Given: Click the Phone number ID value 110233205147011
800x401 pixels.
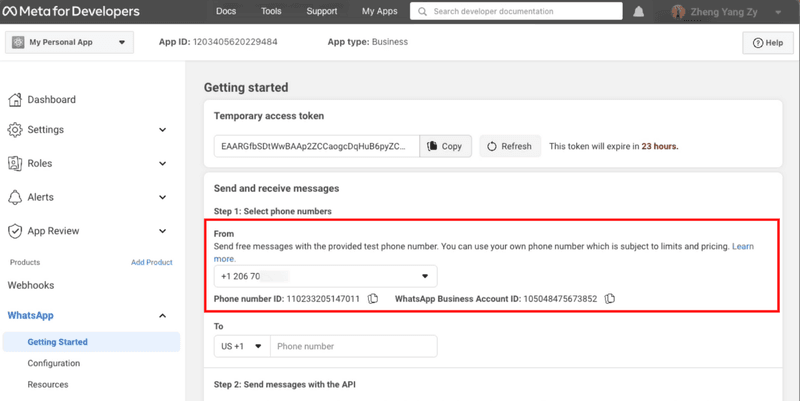Looking at the screenshot, I should point(323,298).
